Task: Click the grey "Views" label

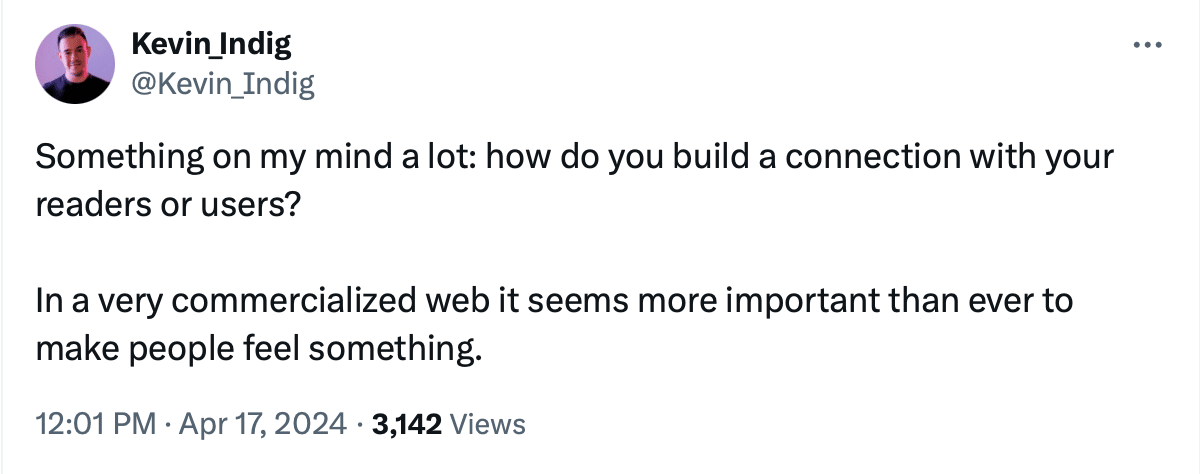Action: coord(488,424)
